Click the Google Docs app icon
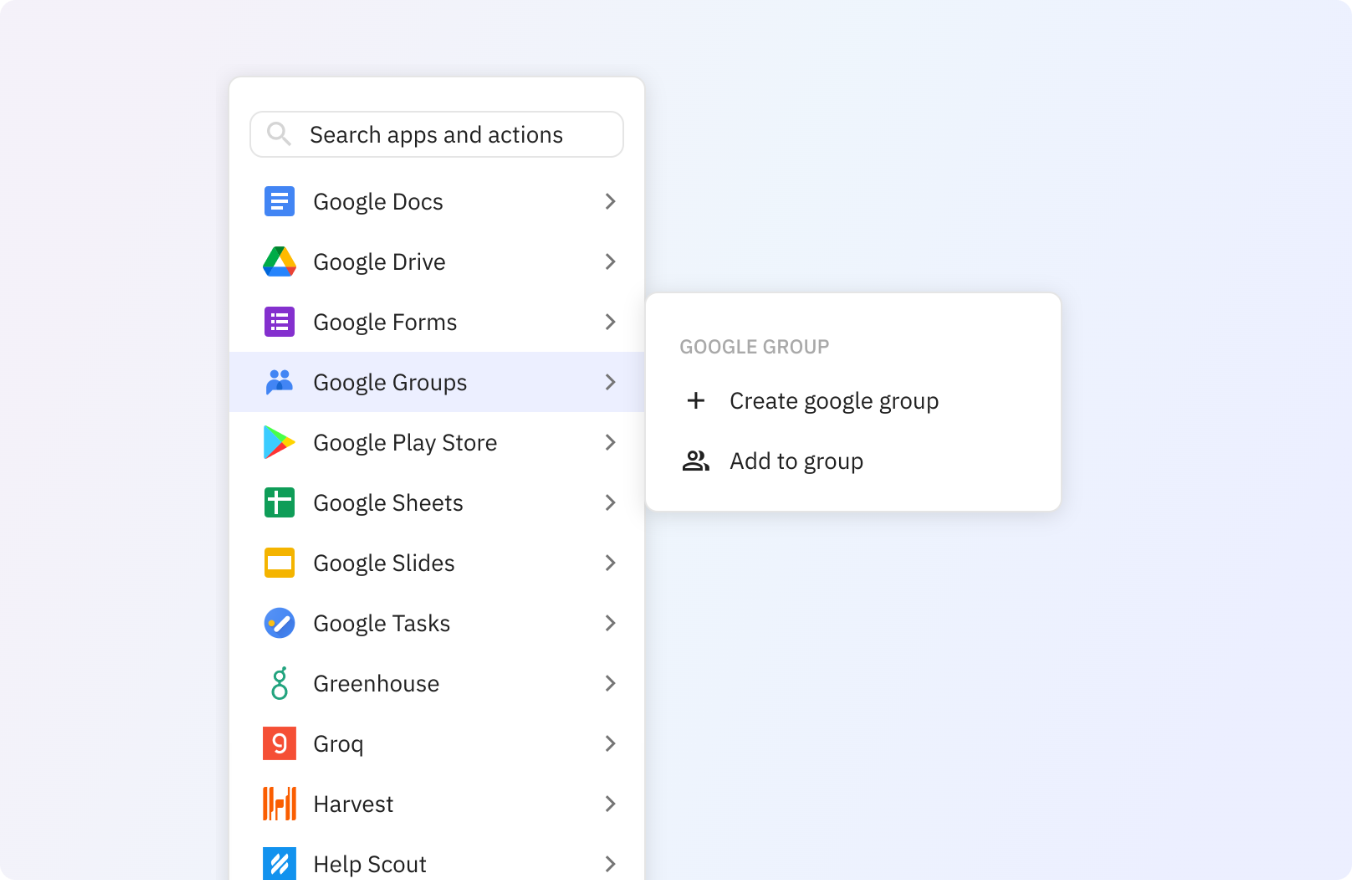The width and height of the screenshot is (1352, 880). 279,202
